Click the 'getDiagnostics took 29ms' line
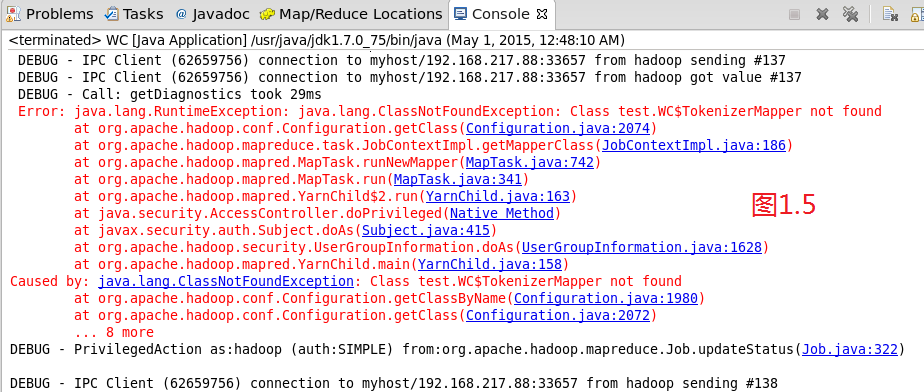Image resolution: width=924 pixels, height=392 pixels. click(169, 94)
